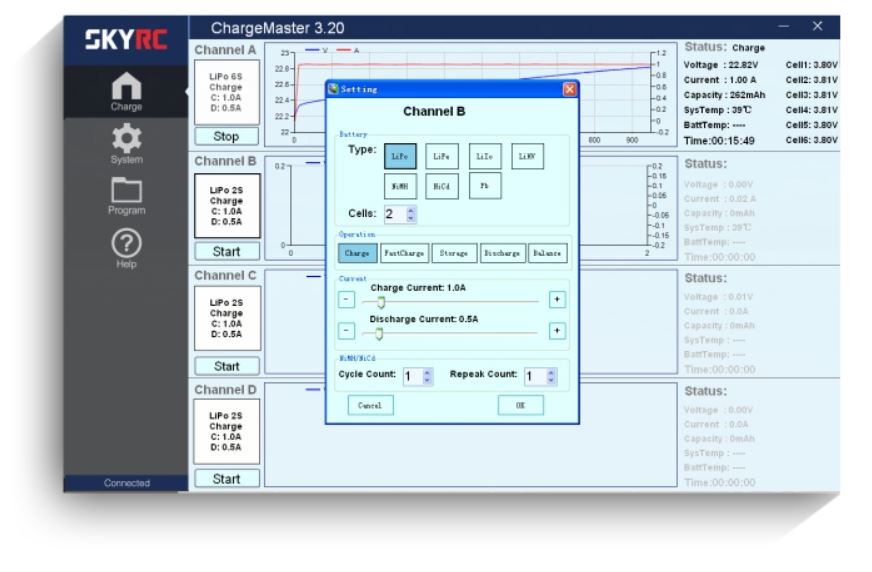This screenshot has height=572, width=872.
Task: Decrease discharge current with minus button
Action: coord(346,331)
